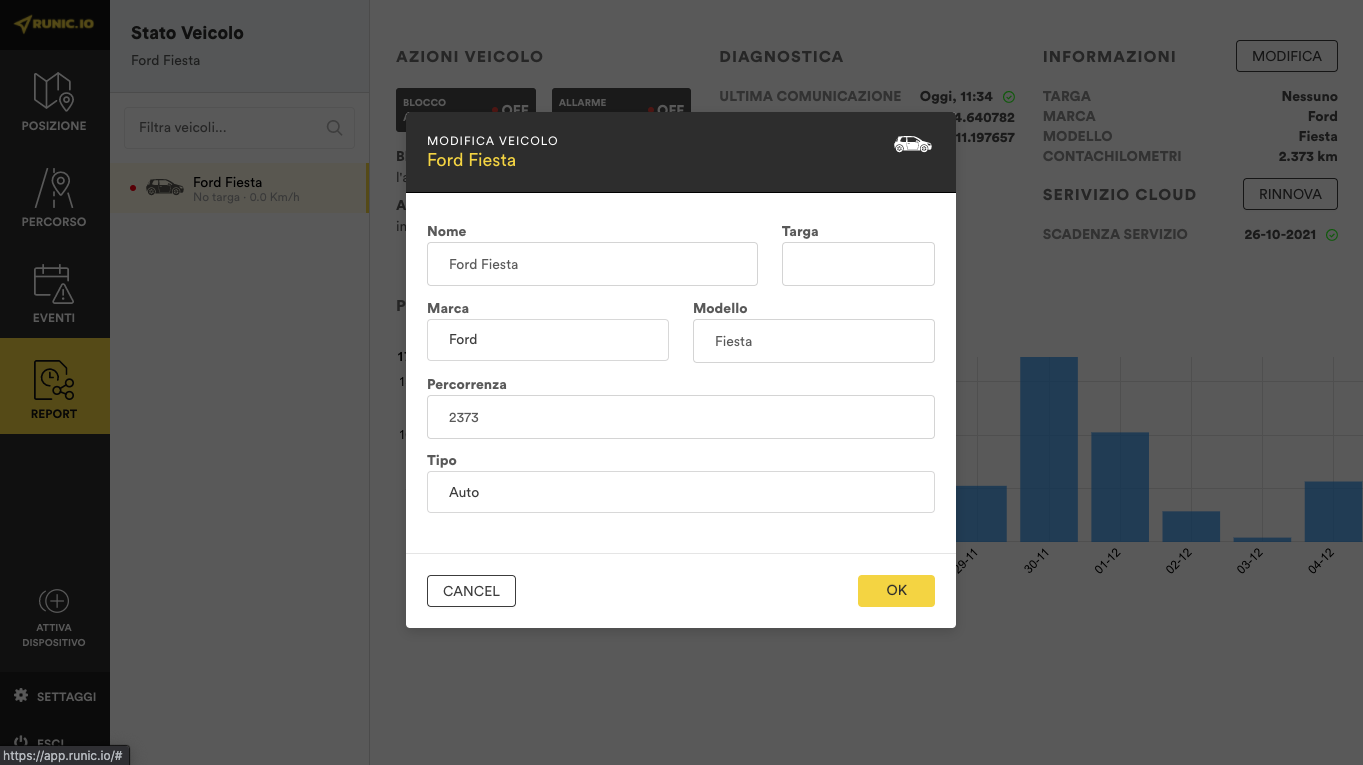Click the Filtra veicoli search field

pyautogui.click(x=239, y=128)
